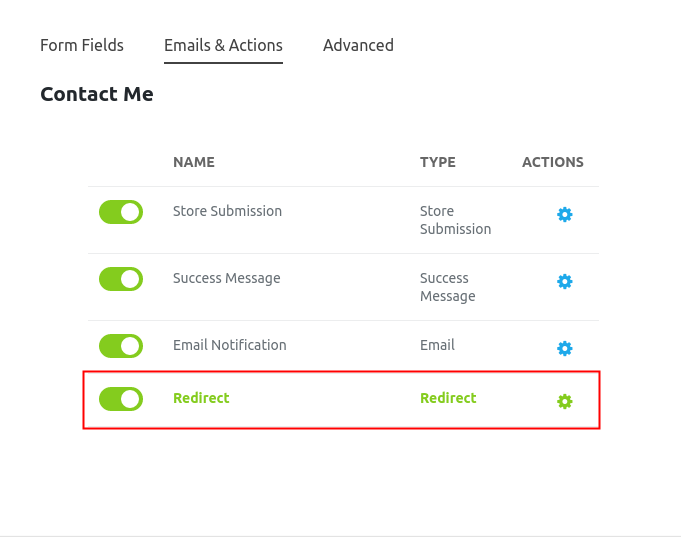Viewport: 681px width, 537px height.
Task: Open settings gear for Success Message action
Action: (564, 281)
